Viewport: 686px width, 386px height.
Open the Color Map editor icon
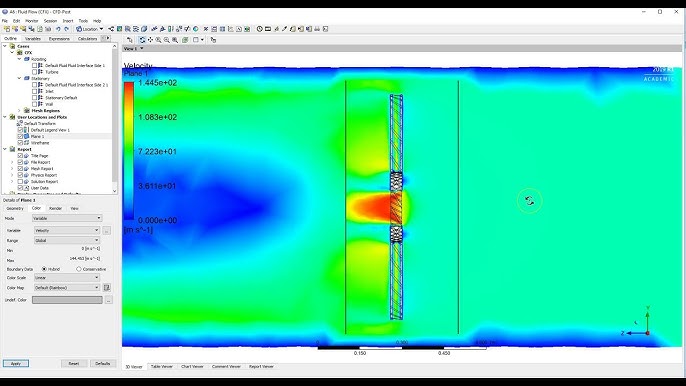click(x=106, y=288)
